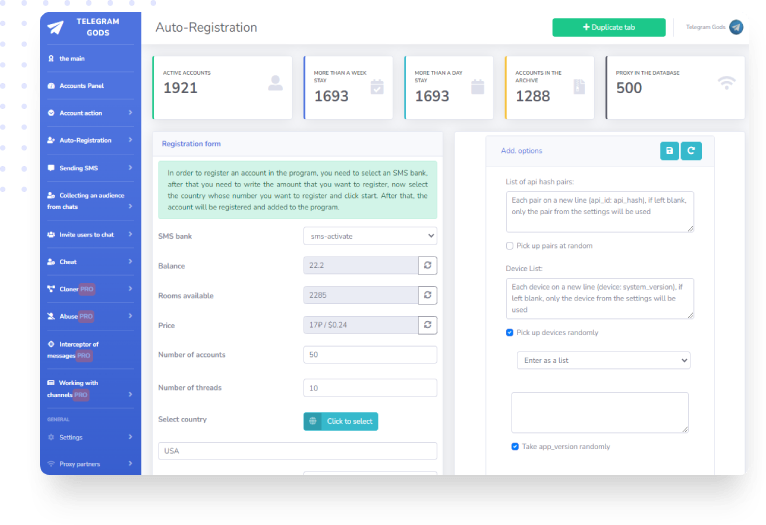This screenshot has height=525, width=766.
Task: Click the Sending SMS chat icon
Action: click(x=51, y=168)
